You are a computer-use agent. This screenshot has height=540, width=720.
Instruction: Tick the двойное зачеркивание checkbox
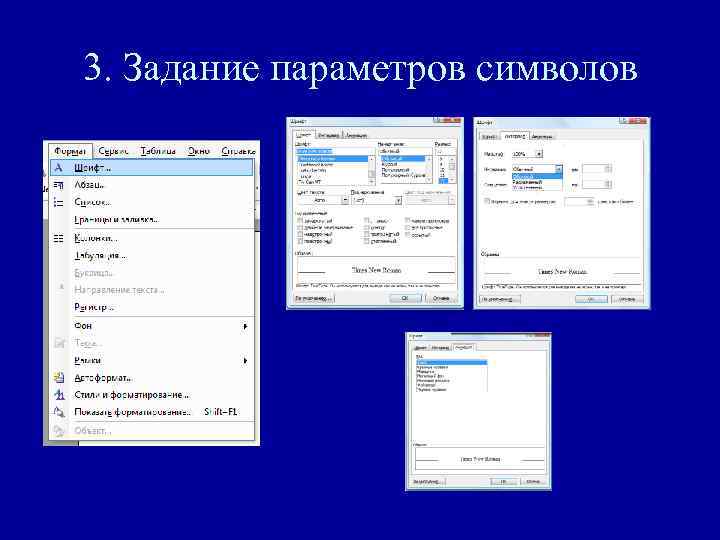300,227
